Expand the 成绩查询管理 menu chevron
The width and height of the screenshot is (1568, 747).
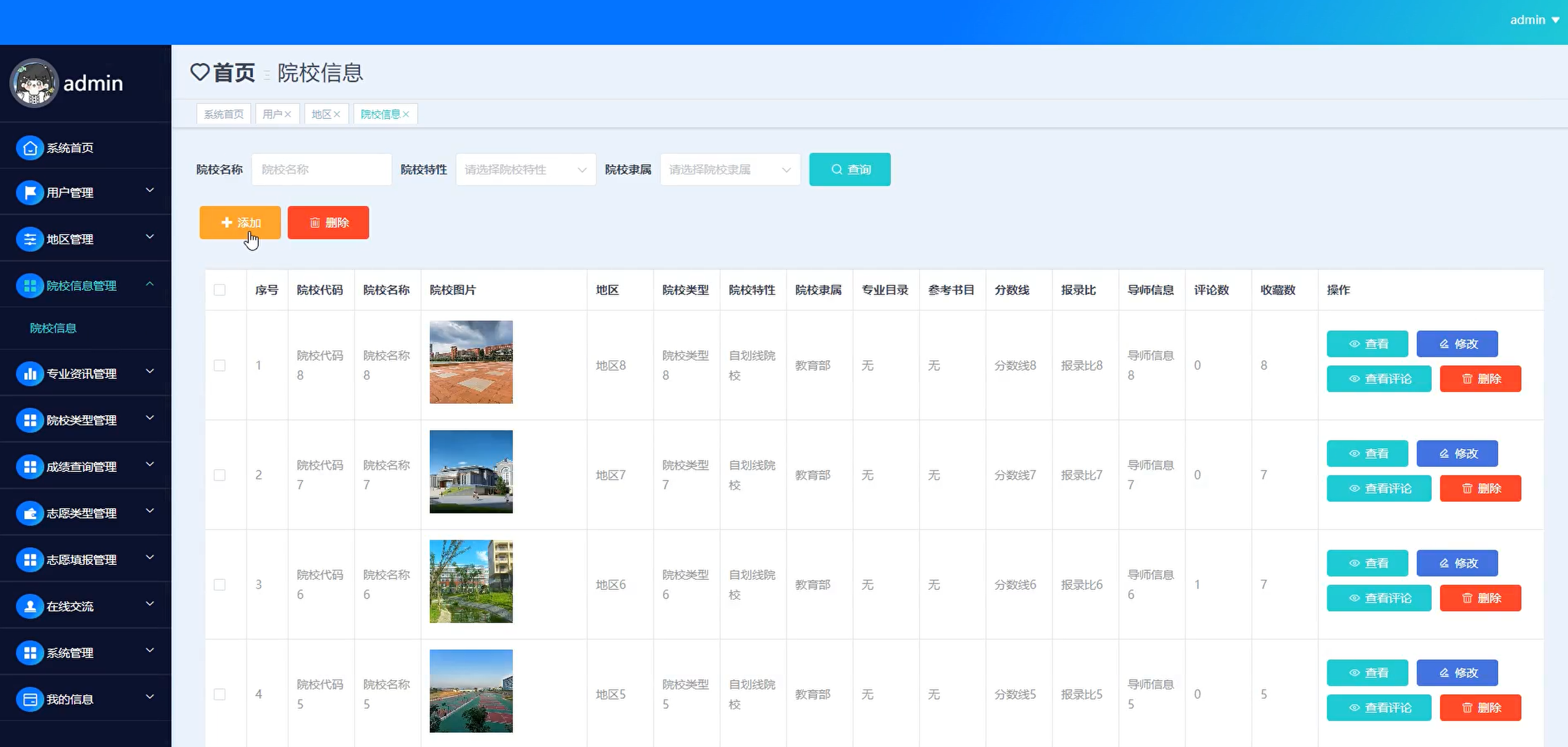pyautogui.click(x=150, y=464)
